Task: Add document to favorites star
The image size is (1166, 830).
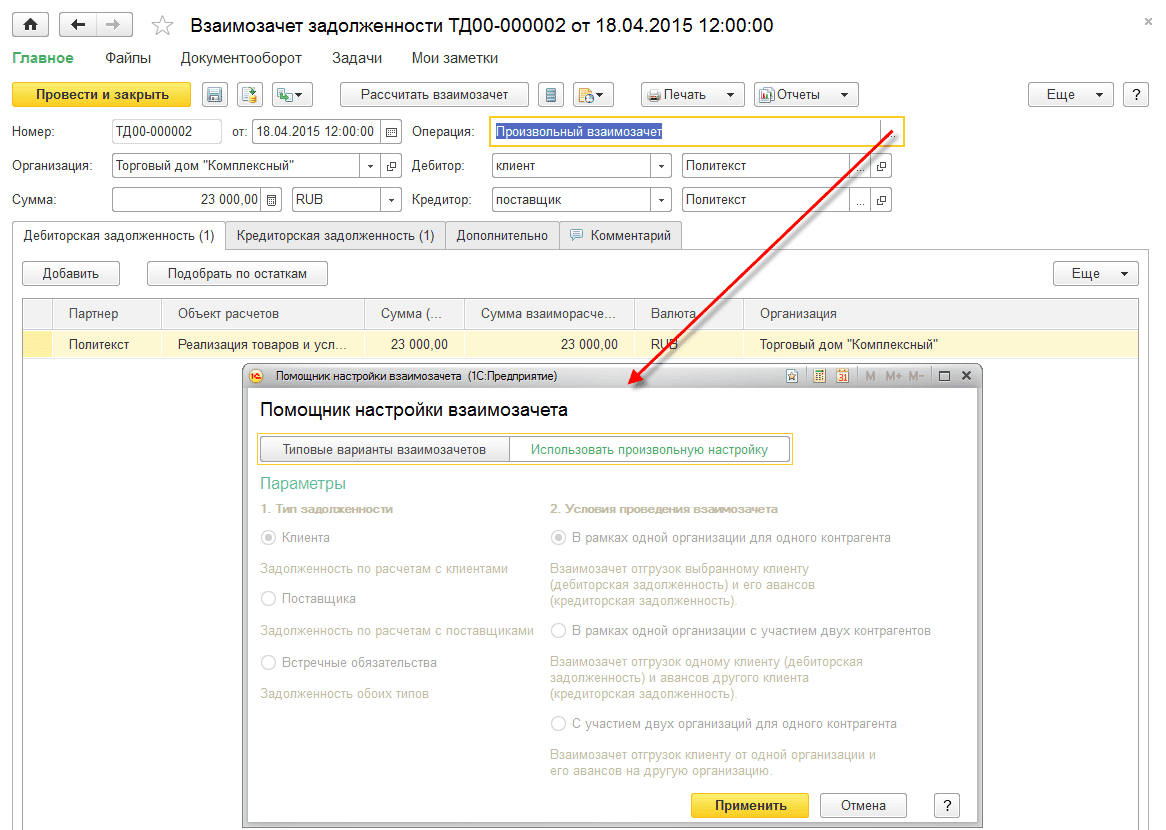Action: pyautogui.click(x=162, y=26)
